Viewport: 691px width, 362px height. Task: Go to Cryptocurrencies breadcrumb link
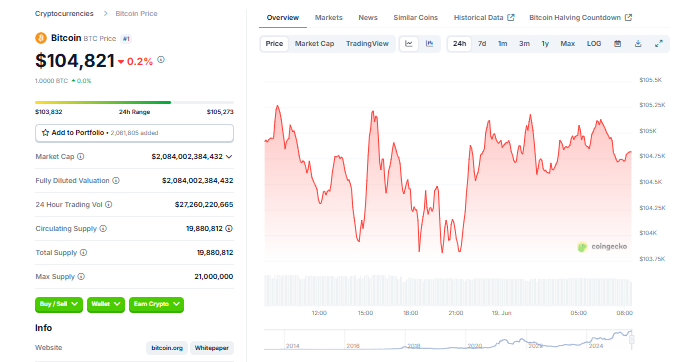coord(64,14)
